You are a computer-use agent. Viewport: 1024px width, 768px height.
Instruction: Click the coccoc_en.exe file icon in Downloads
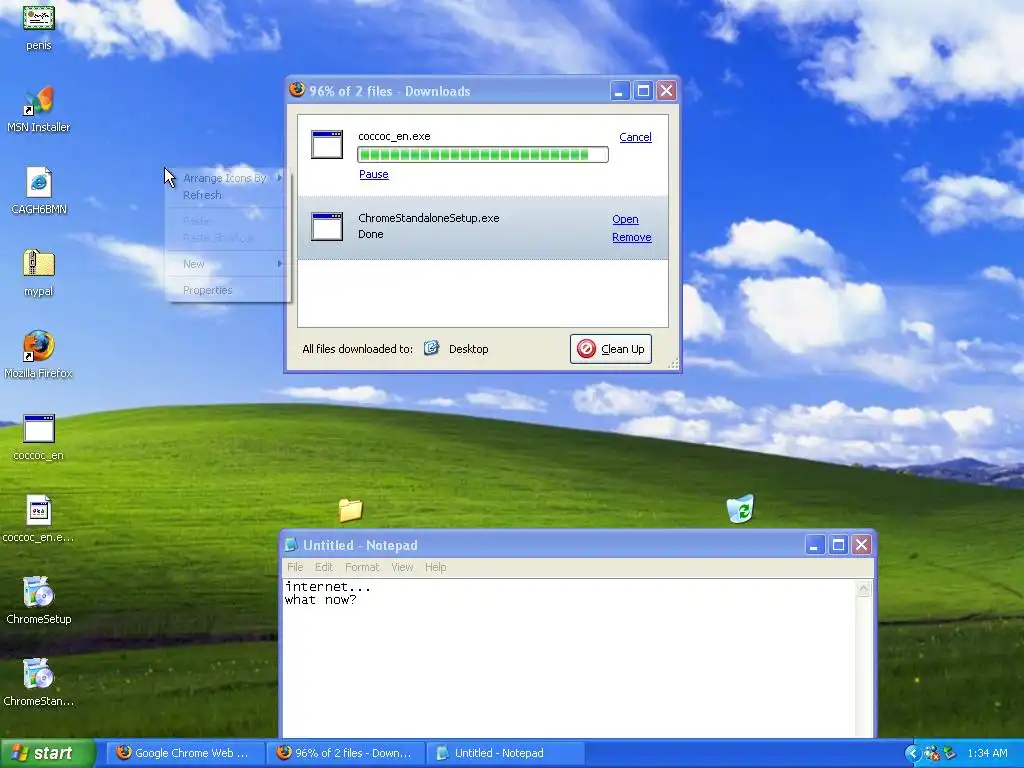click(x=327, y=144)
